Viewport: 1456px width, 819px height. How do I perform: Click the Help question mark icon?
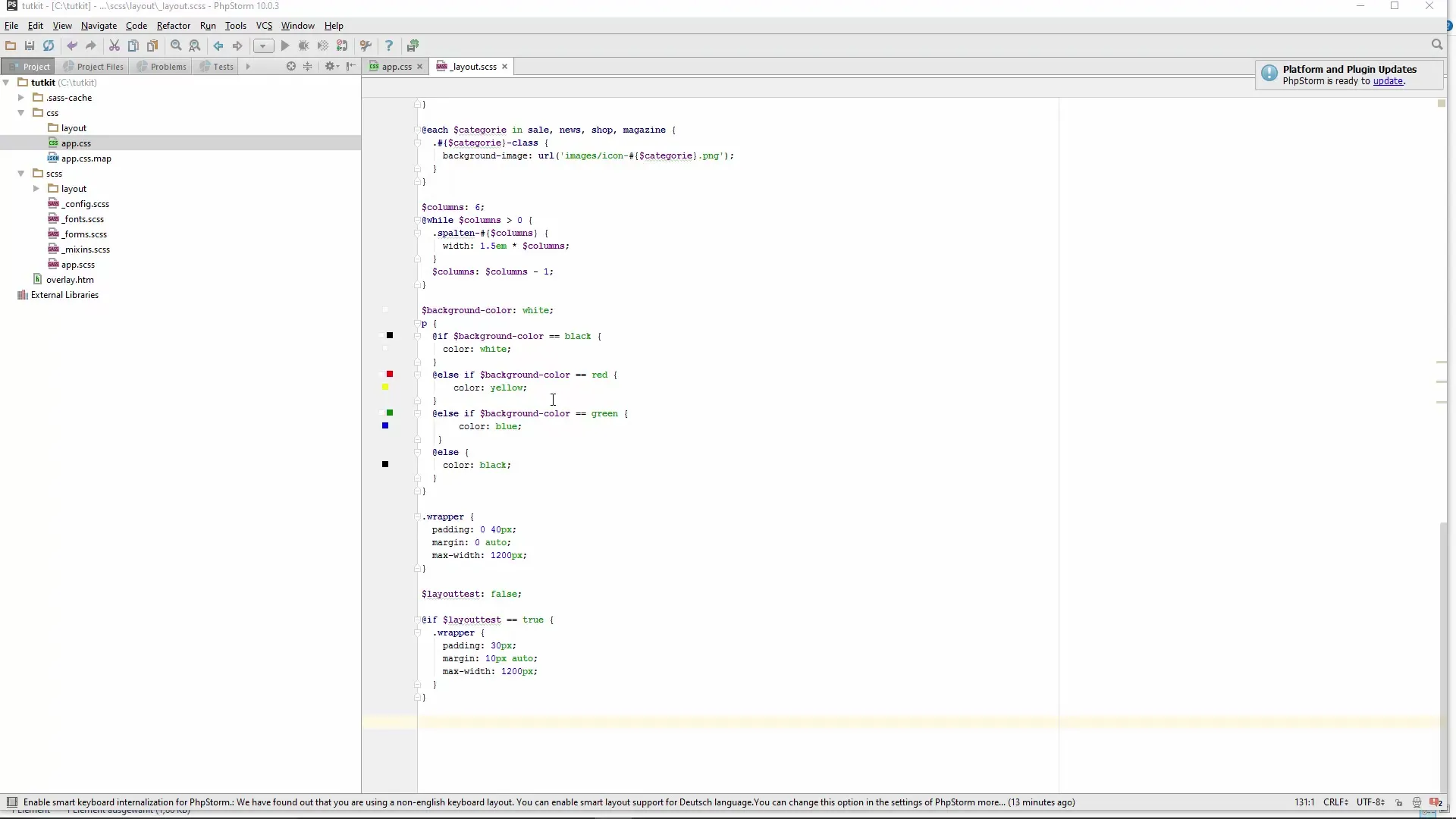coord(389,46)
